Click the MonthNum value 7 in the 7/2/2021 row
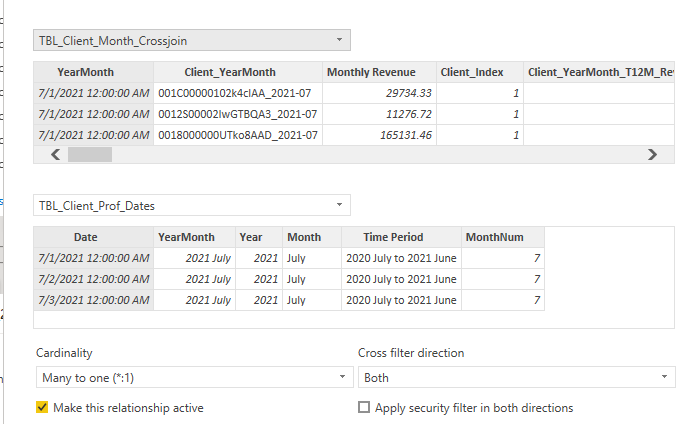 tap(503, 279)
